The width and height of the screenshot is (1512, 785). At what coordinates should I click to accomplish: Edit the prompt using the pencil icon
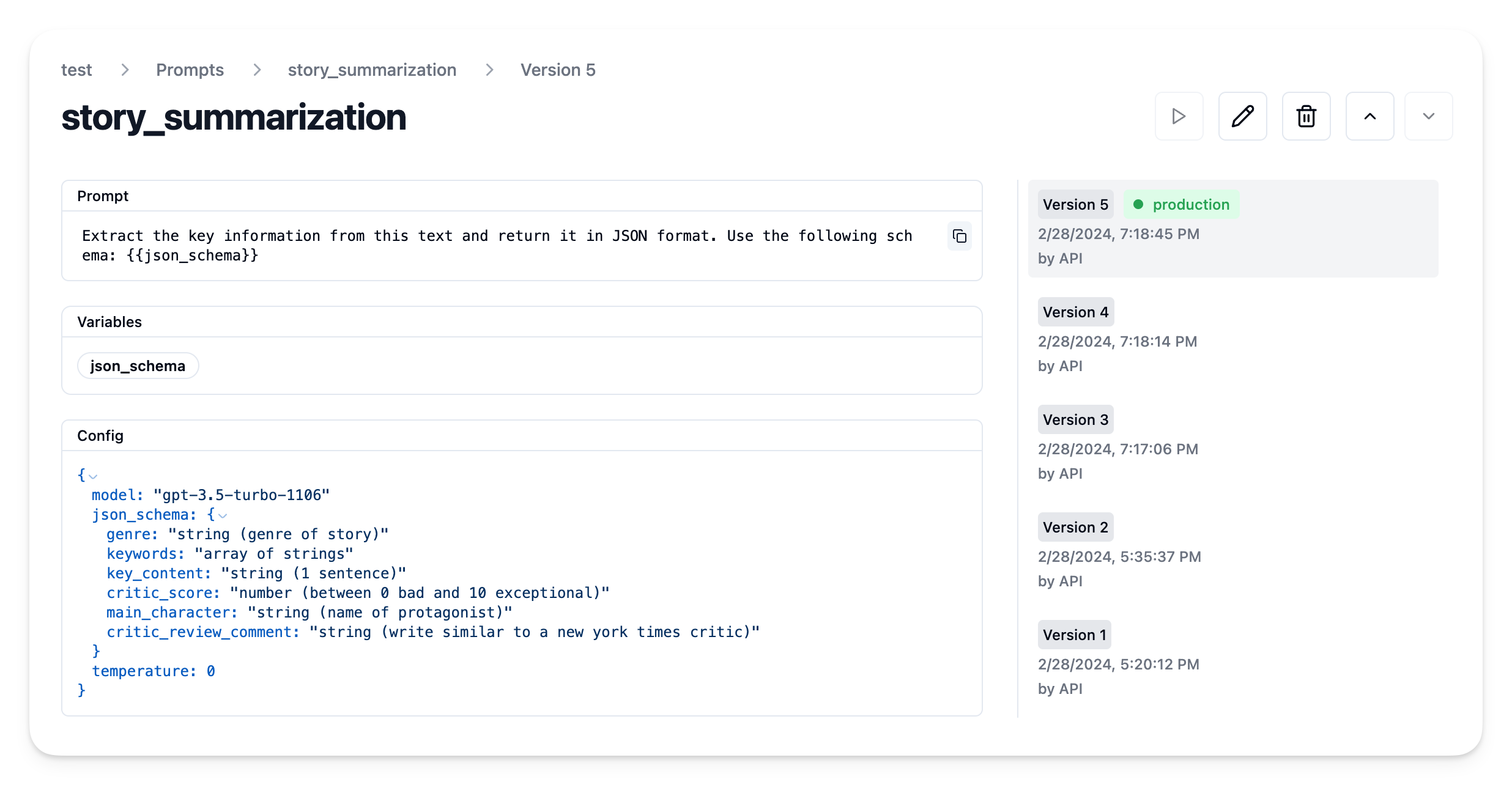(x=1242, y=116)
